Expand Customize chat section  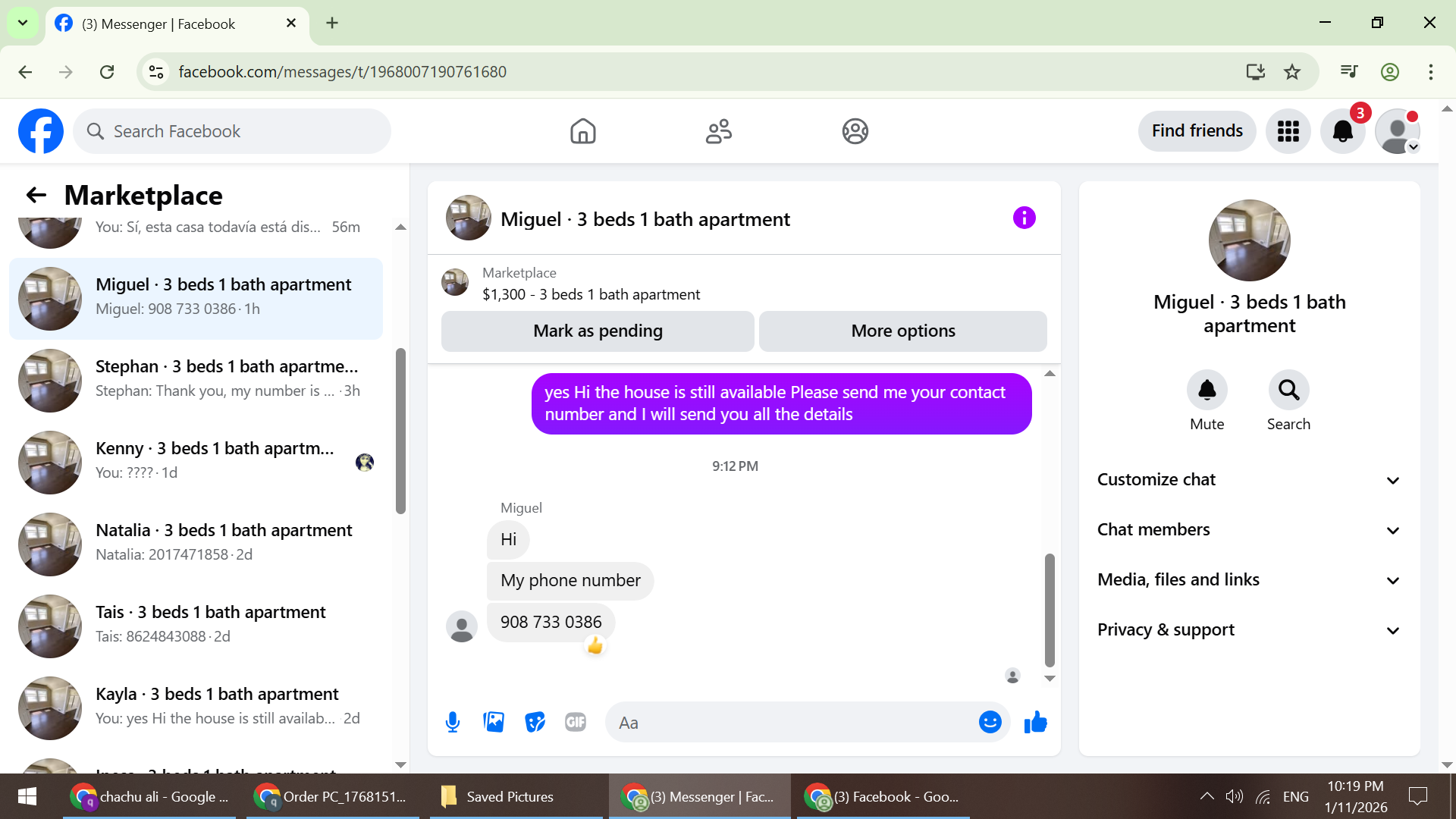1249,480
